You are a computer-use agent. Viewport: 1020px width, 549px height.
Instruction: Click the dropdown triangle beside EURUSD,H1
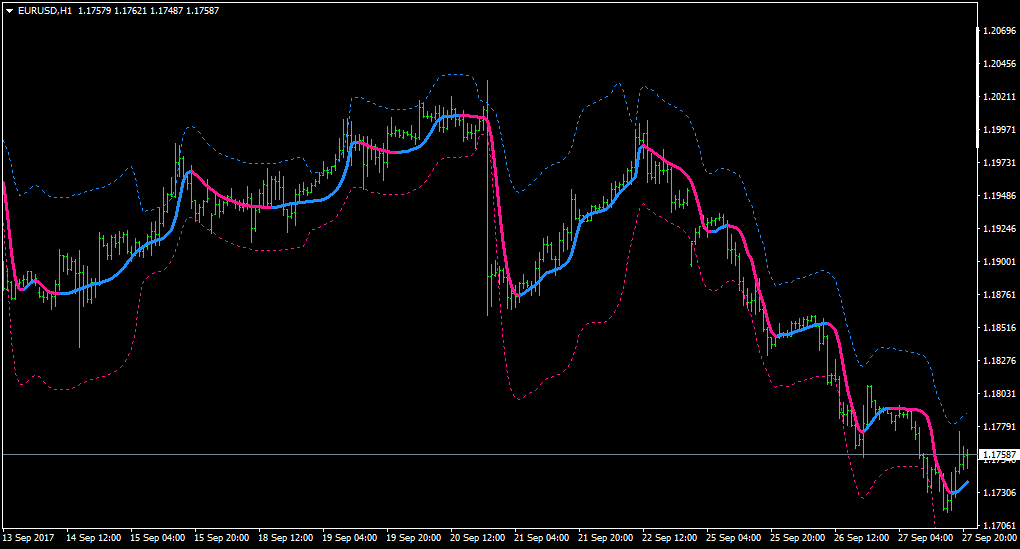(x=10, y=11)
